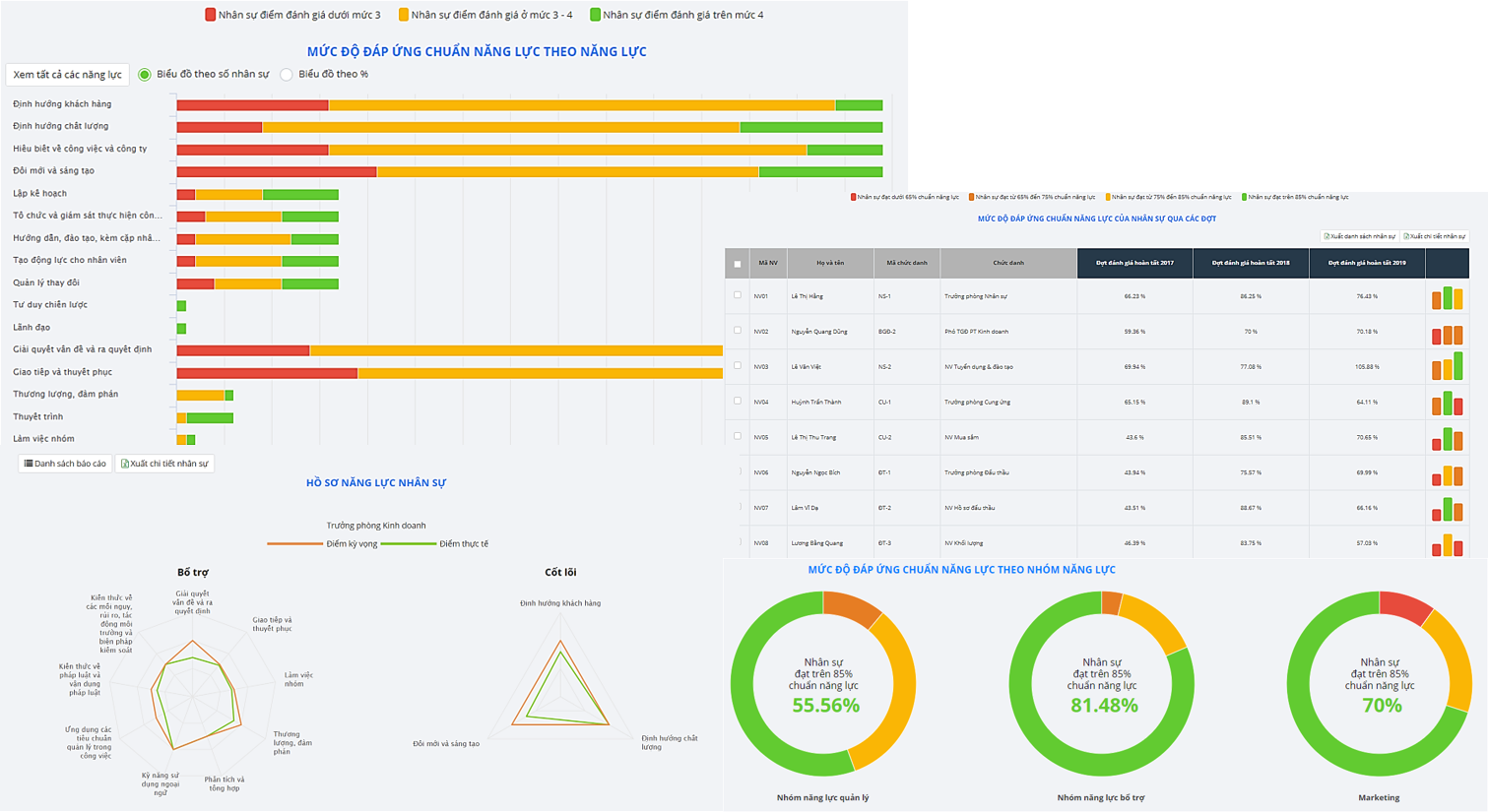Click the 55.56% value in 'Nhóm năng lực quản lý' donut
This screenshot has width=1488, height=812.
point(825,706)
